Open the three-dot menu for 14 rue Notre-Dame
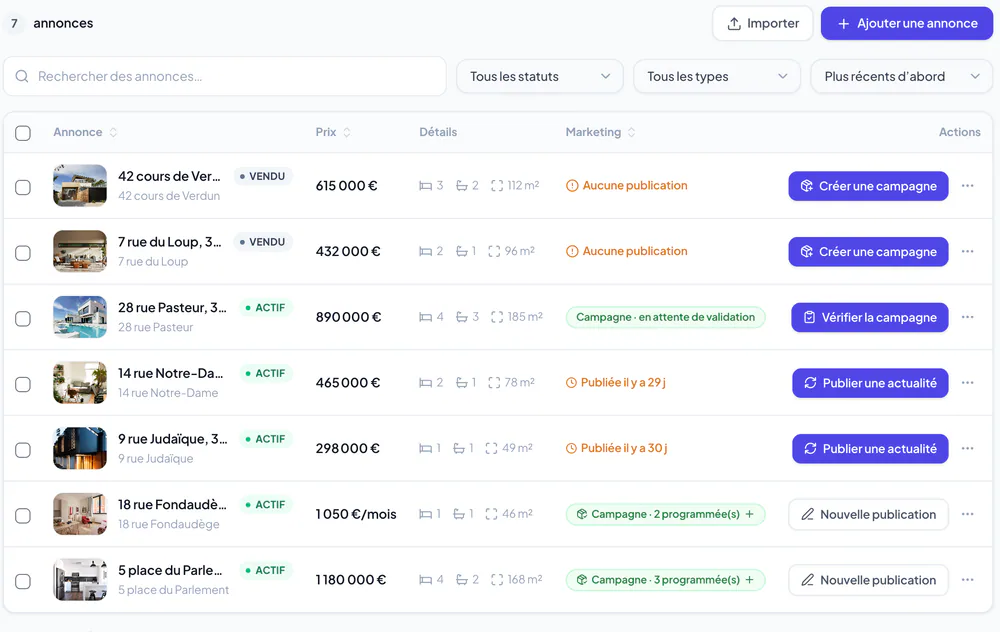The width and height of the screenshot is (1000, 632). 967,383
